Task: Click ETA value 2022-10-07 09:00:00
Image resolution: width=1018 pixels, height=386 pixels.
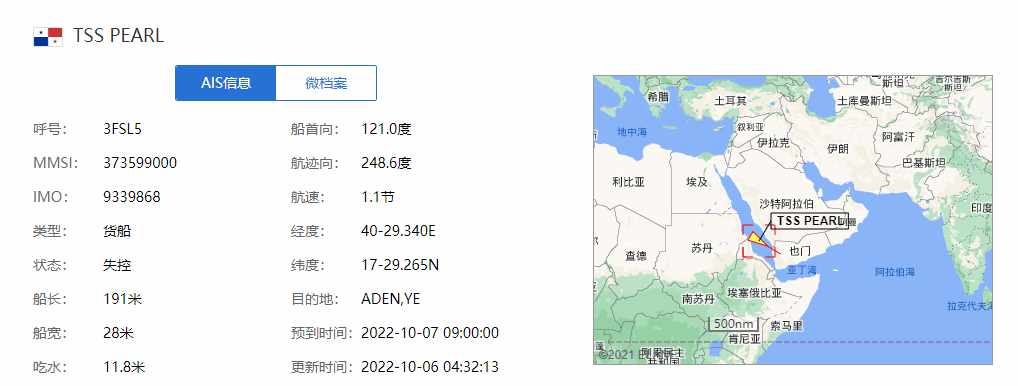Action: click(x=430, y=333)
